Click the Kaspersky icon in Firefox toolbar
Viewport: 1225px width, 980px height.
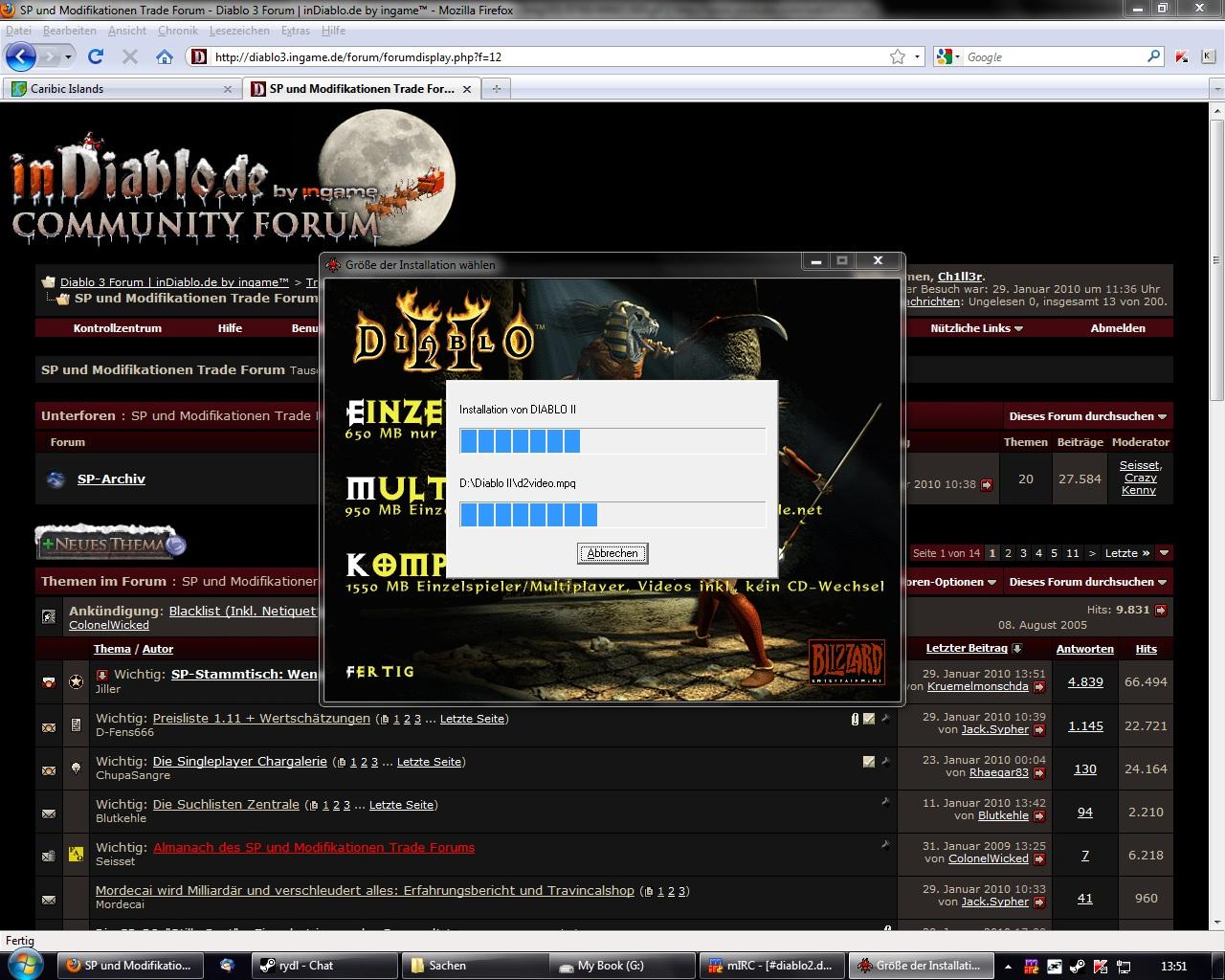(x=1182, y=56)
